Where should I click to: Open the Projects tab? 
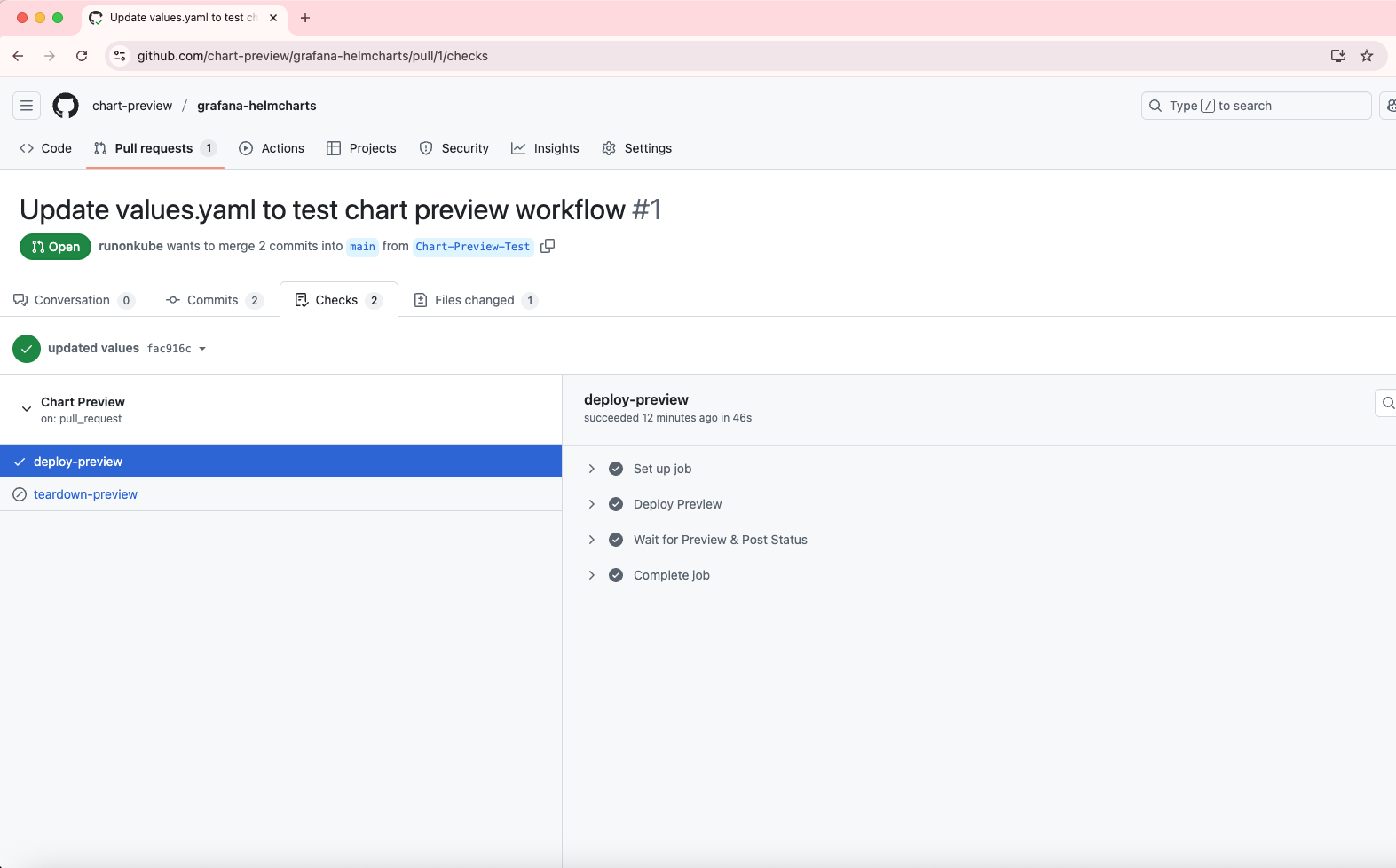point(361,148)
